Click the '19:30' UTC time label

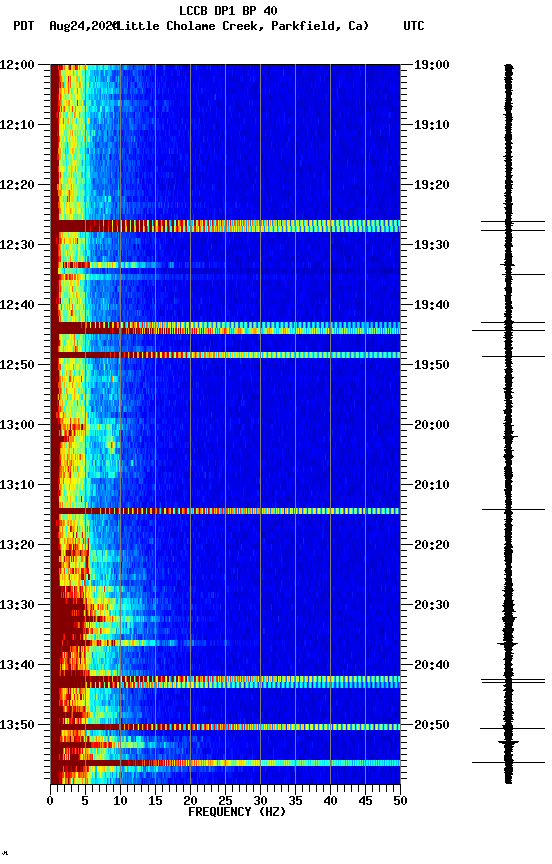tap(432, 245)
